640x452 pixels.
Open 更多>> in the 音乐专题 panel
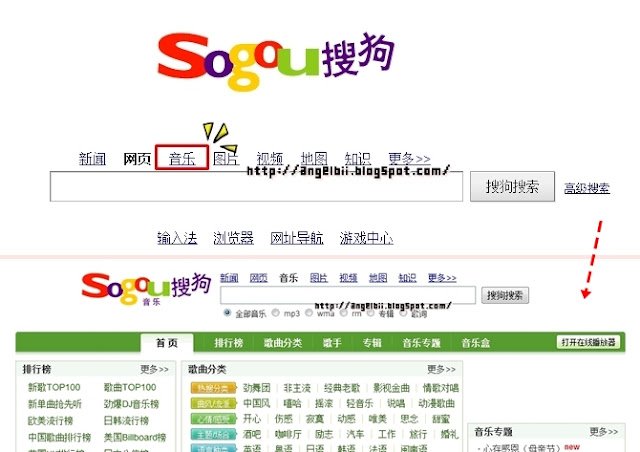point(604,432)
